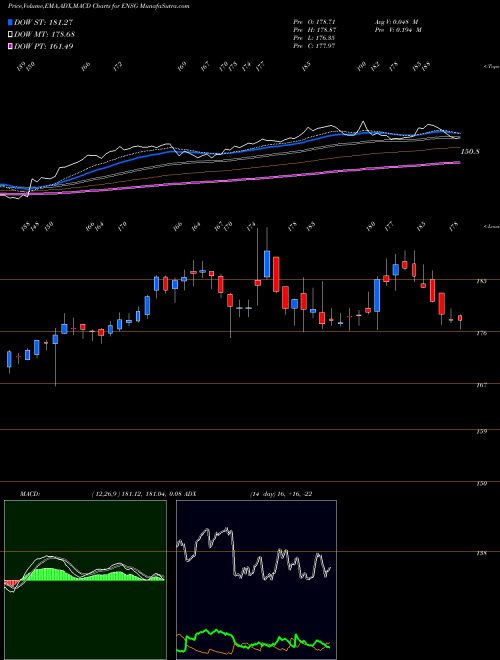500x660 pixels.
Task: Click the 'Avg V: 0.048 M' value
Action: pyautogui.click(x=396, y=21)
